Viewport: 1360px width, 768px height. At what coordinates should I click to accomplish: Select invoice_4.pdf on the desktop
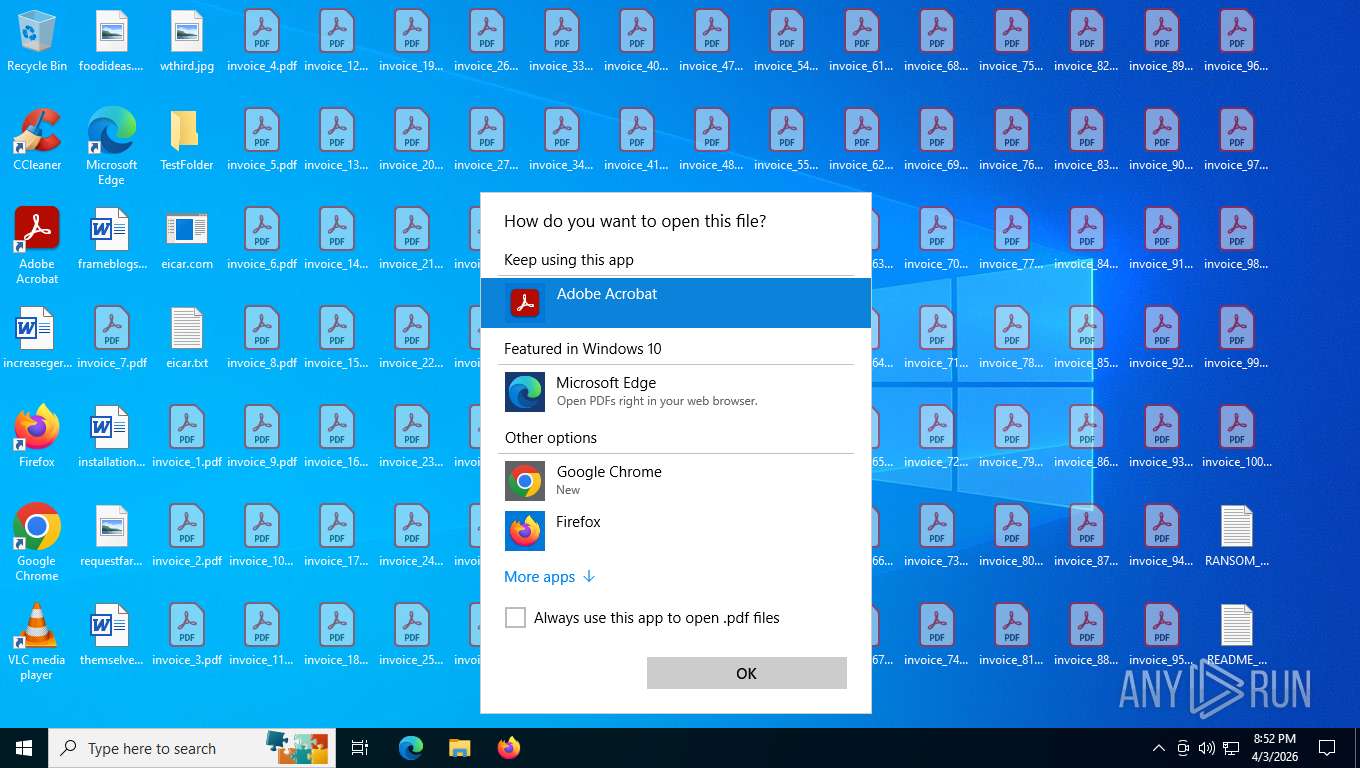click(262, 41)
